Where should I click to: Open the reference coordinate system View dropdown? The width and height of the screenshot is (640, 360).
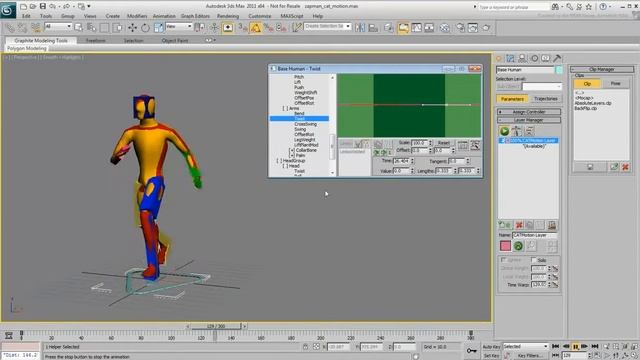pyautogui.click(x=178, y=26)
